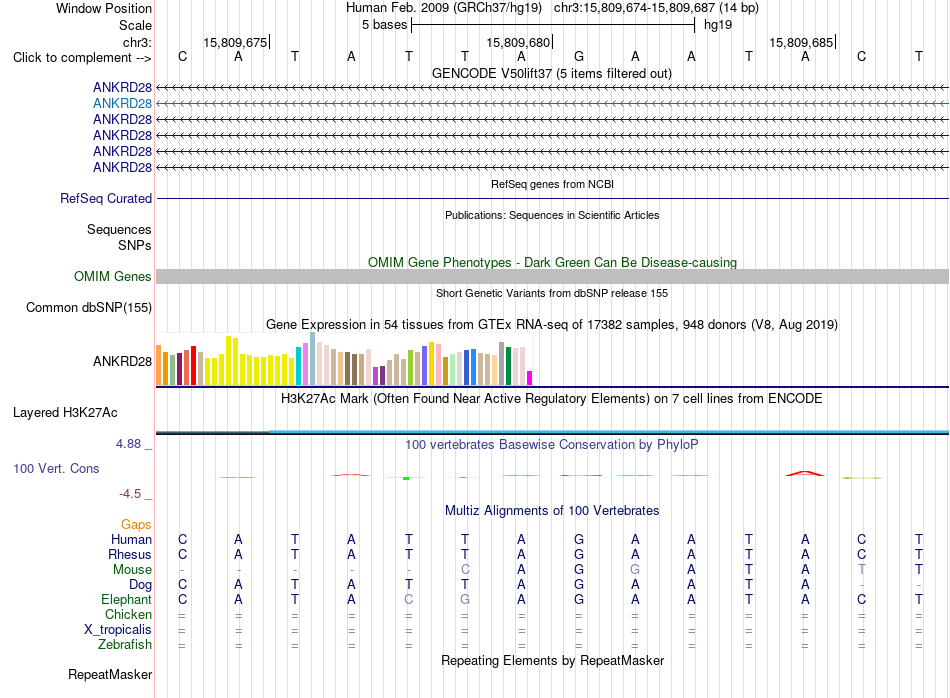Click the Dog alignment row label
The height and width of the screenshot is (698, 950).
(140, 585)
